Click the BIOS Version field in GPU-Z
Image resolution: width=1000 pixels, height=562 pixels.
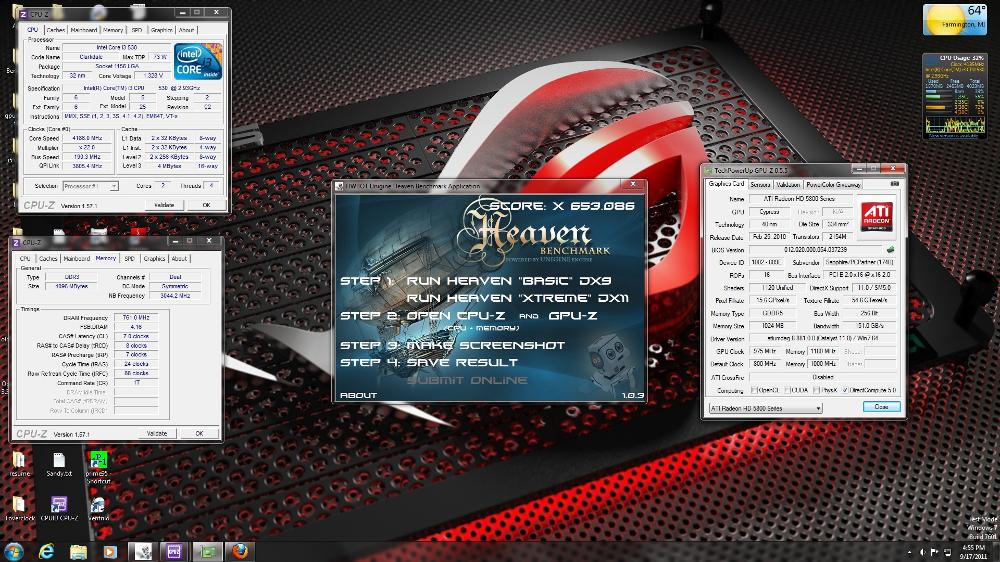[x=816, y=249]
